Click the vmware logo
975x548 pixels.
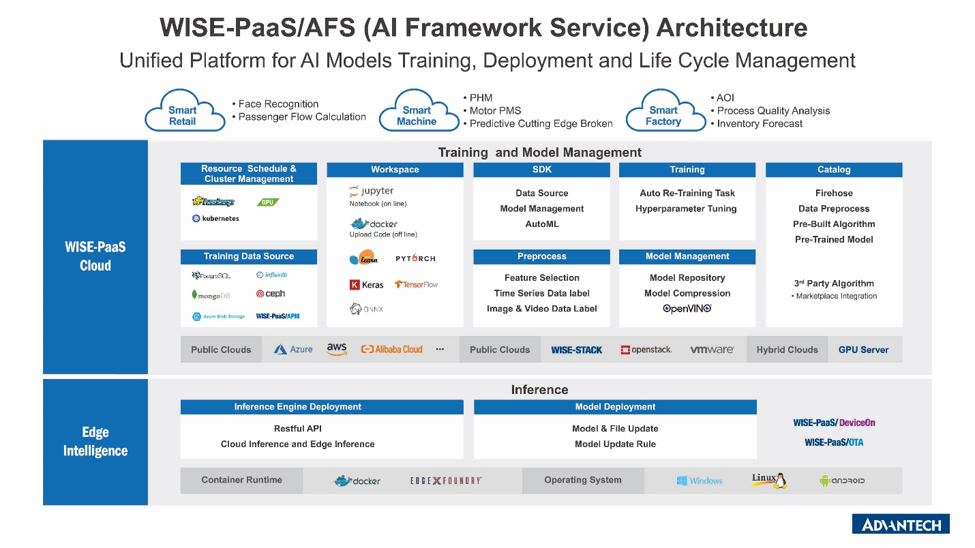tap(712, 350)
